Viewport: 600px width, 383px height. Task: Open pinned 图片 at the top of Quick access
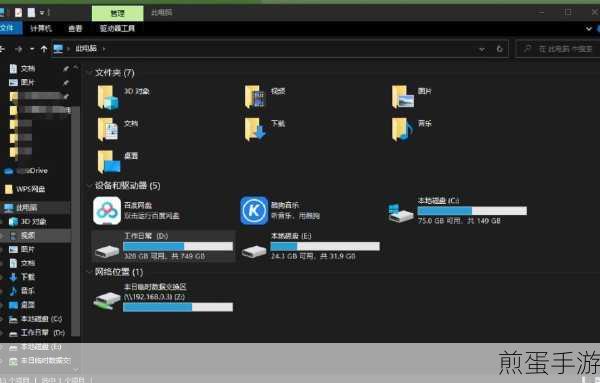22,83
